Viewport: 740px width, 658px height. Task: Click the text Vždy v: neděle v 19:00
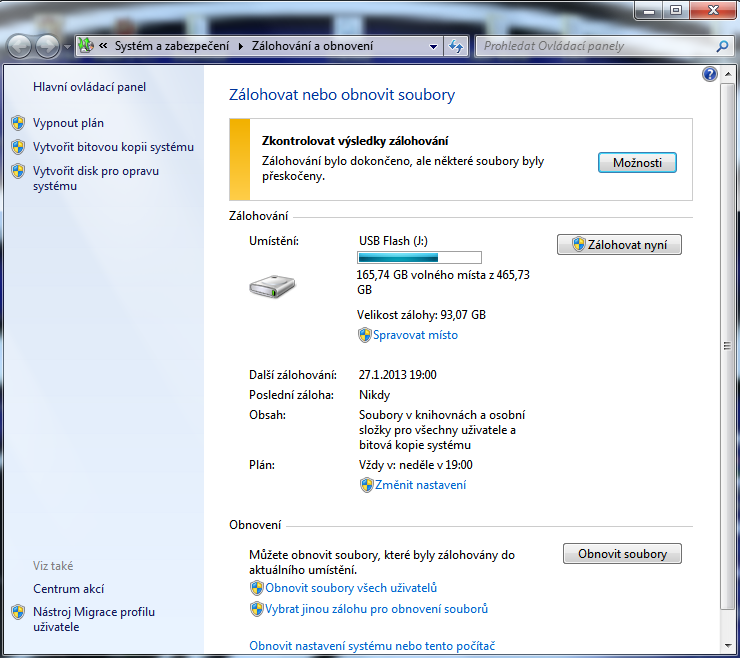pos(415,465)
